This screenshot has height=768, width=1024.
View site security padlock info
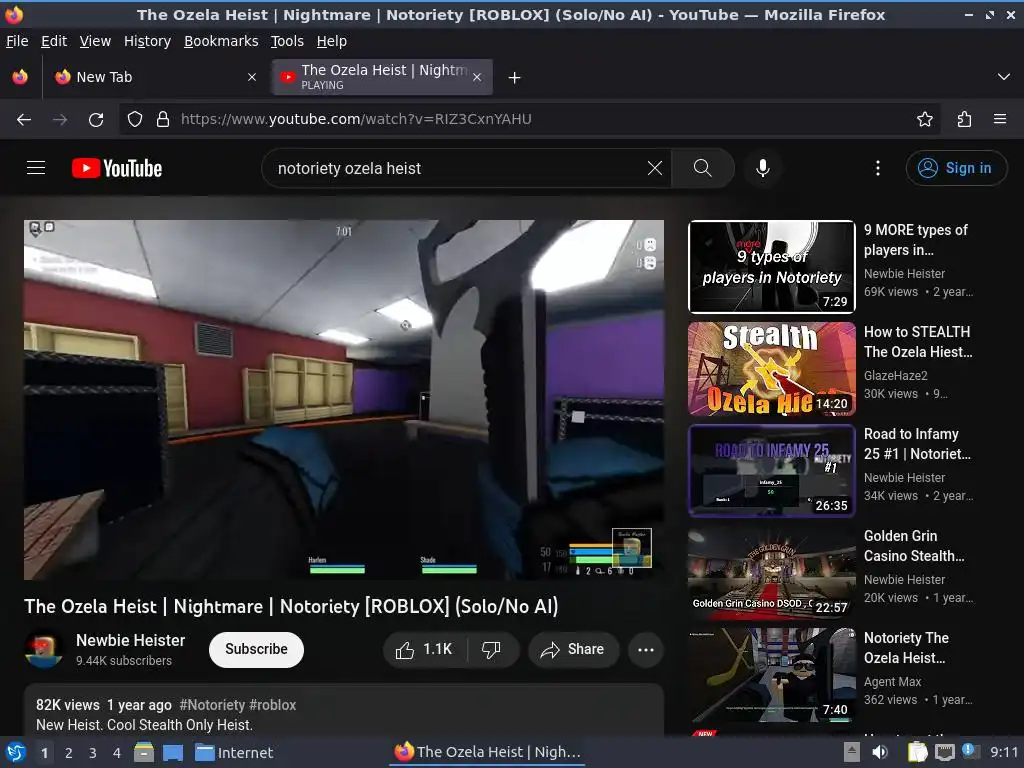point(163,120)
